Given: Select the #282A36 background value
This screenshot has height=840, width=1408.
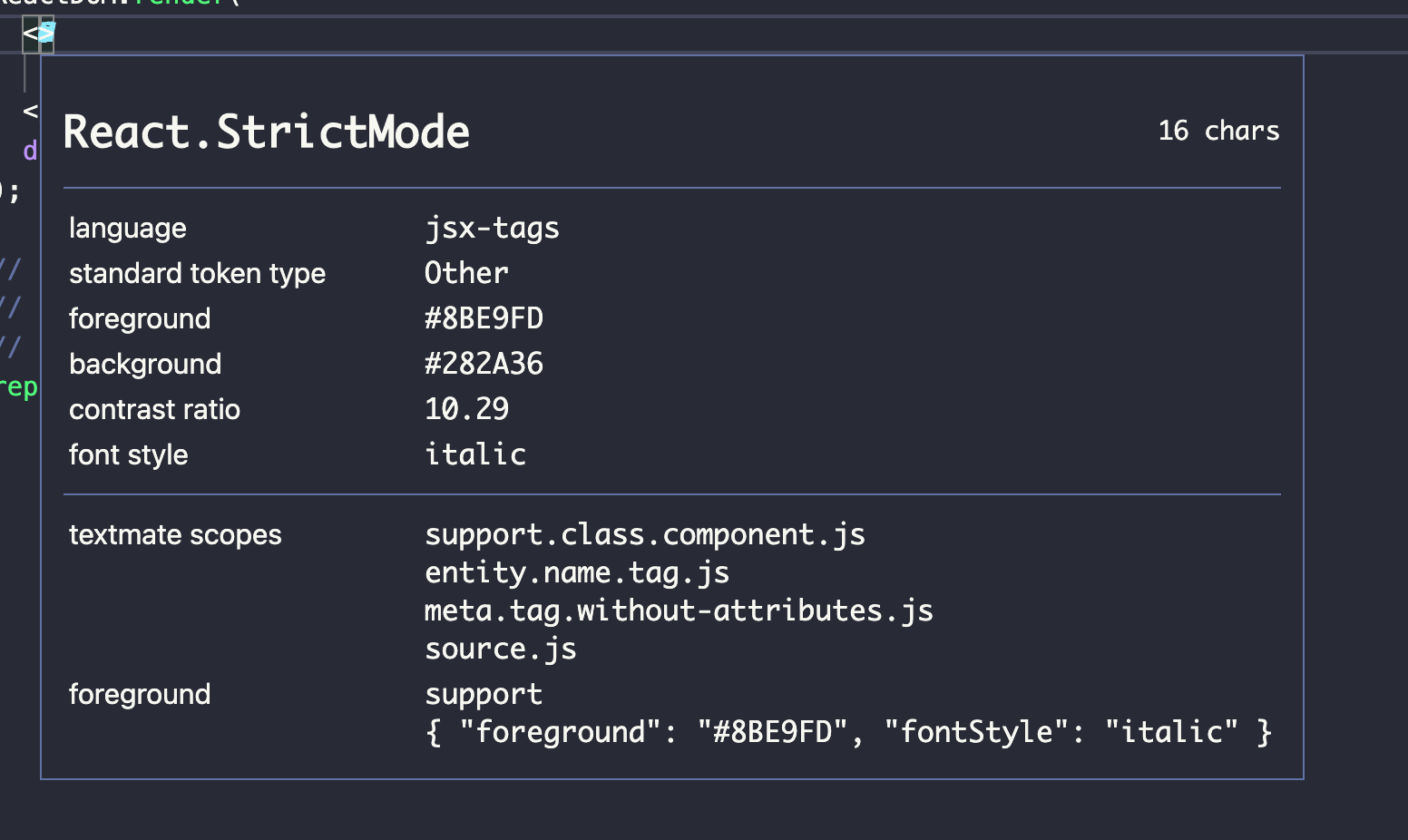Looking at the screenshot, I should pyautogui.click(x=484, y=364).
